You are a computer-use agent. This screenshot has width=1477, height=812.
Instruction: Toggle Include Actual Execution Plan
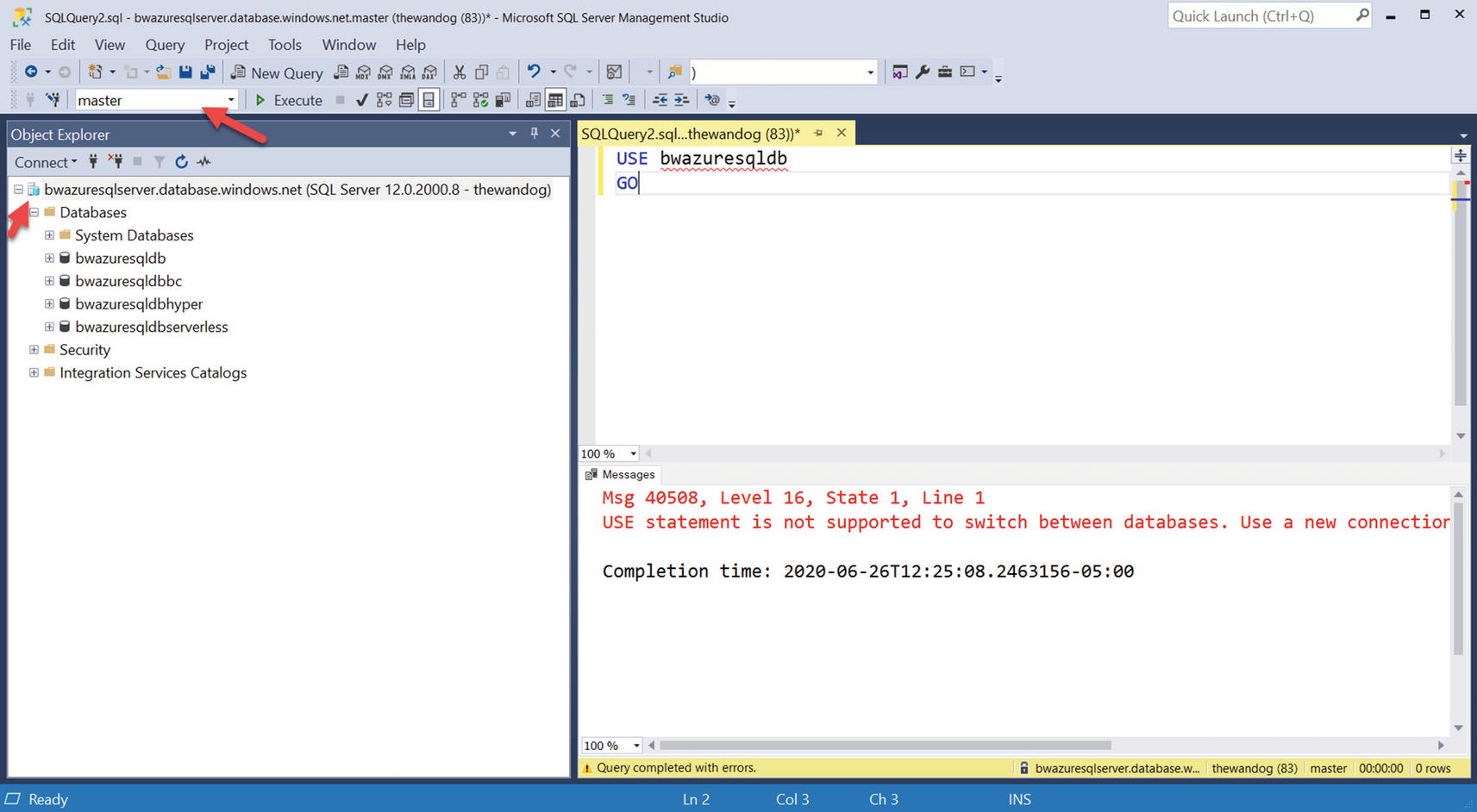pyautogui.click(x=459, y=100)
